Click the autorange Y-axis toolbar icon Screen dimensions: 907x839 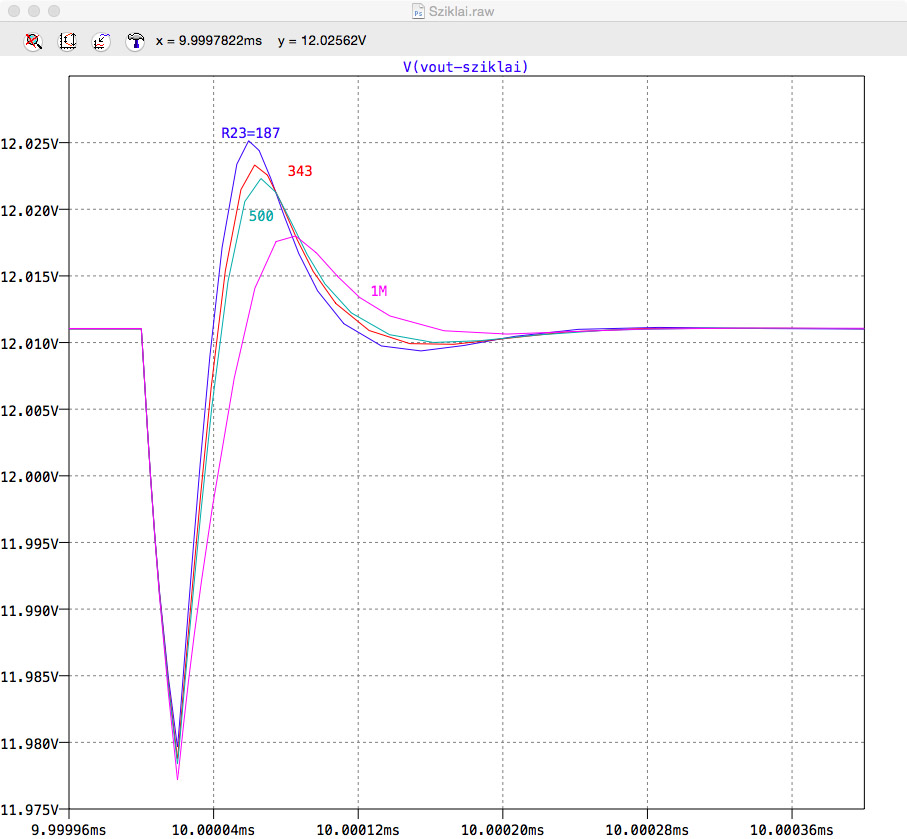tap(68, 41)
